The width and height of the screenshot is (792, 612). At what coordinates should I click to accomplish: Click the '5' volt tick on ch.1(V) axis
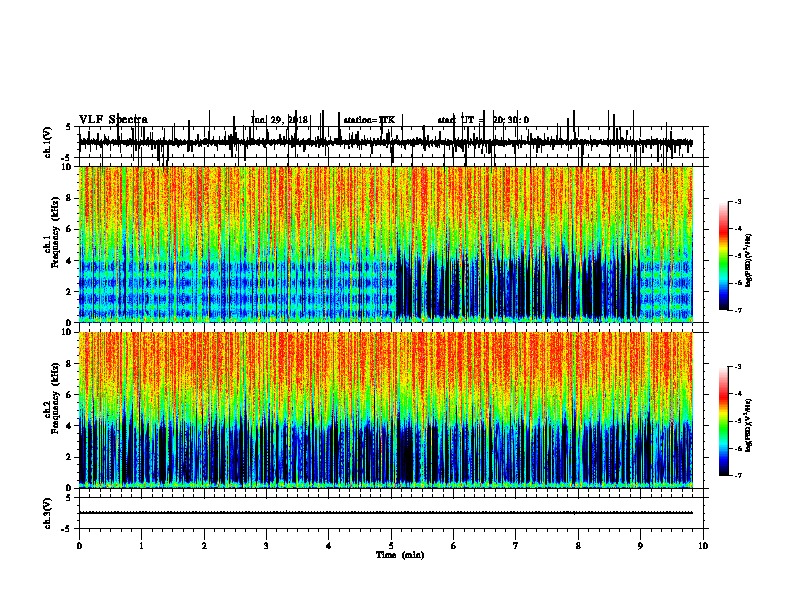pyautogui.click(x=68, y=127)
